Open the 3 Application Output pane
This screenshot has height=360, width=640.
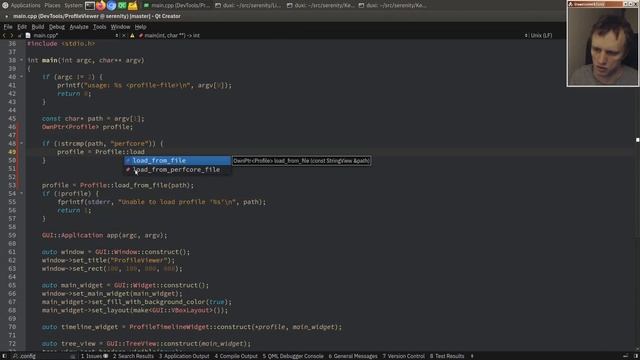[x=184, y=356]
